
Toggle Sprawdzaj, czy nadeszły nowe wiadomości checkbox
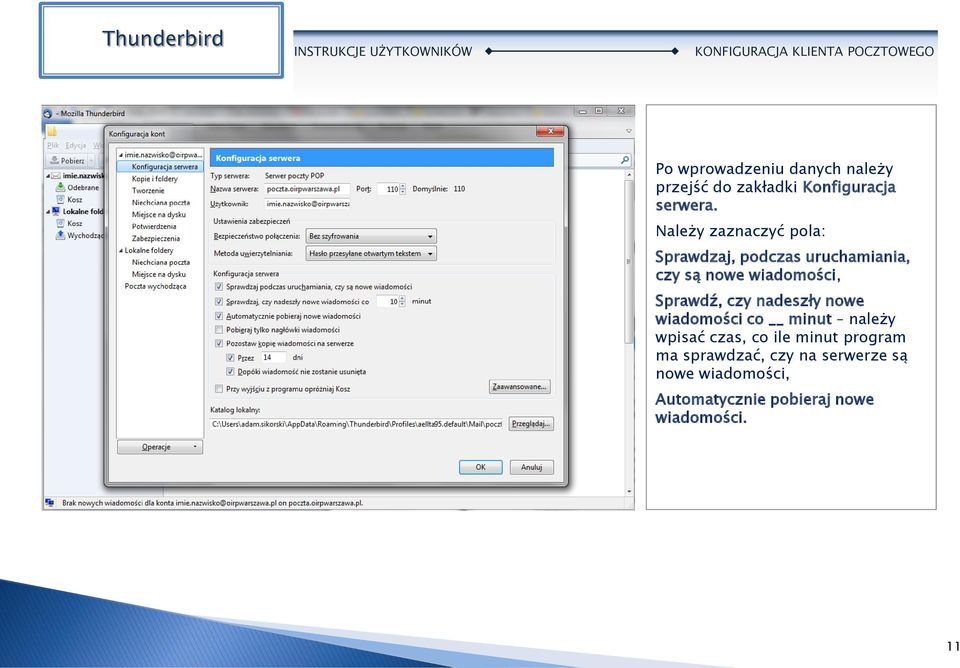coord(219,301)
